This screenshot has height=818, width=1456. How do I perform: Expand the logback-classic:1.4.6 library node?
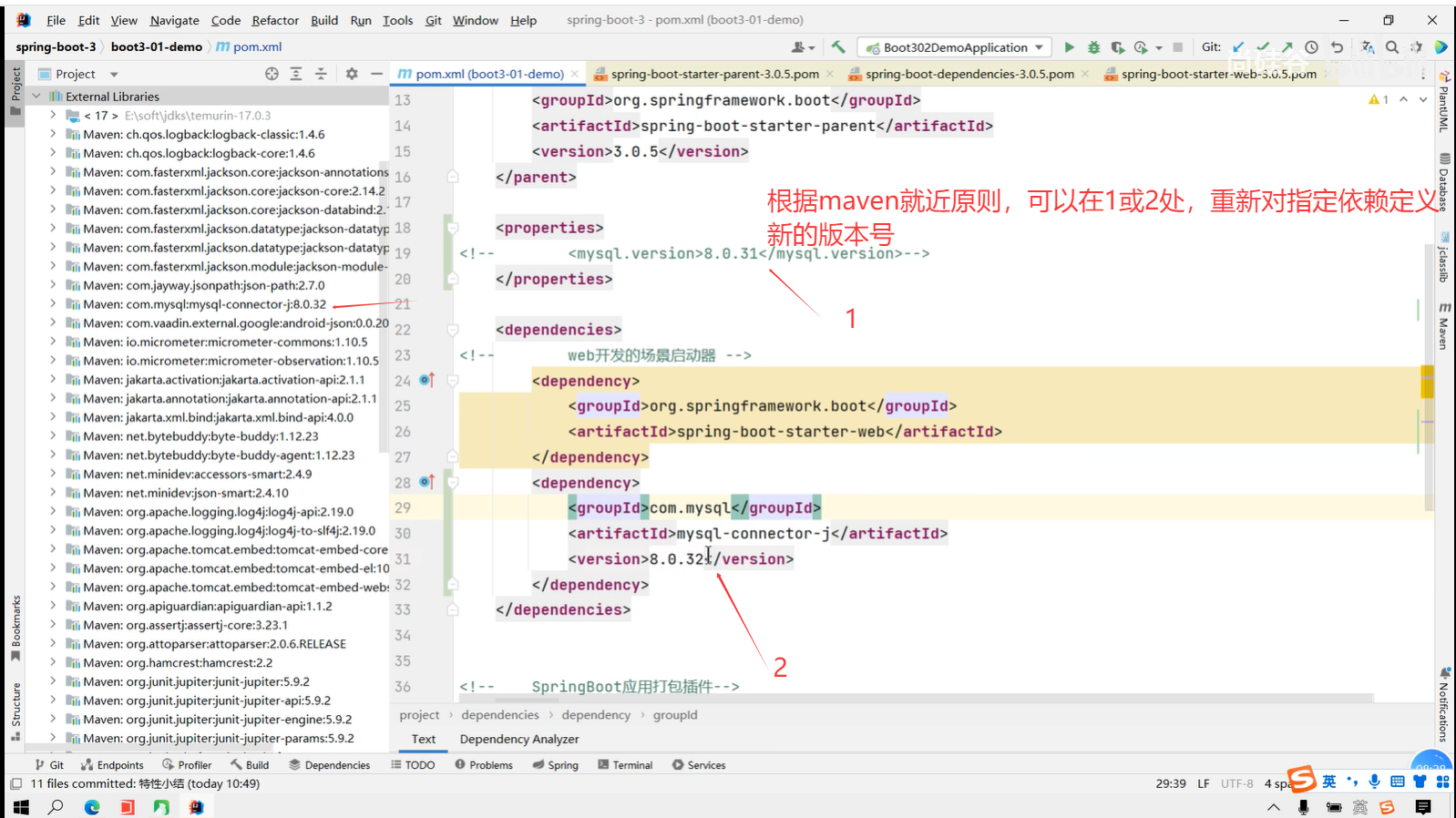[53, 134]
